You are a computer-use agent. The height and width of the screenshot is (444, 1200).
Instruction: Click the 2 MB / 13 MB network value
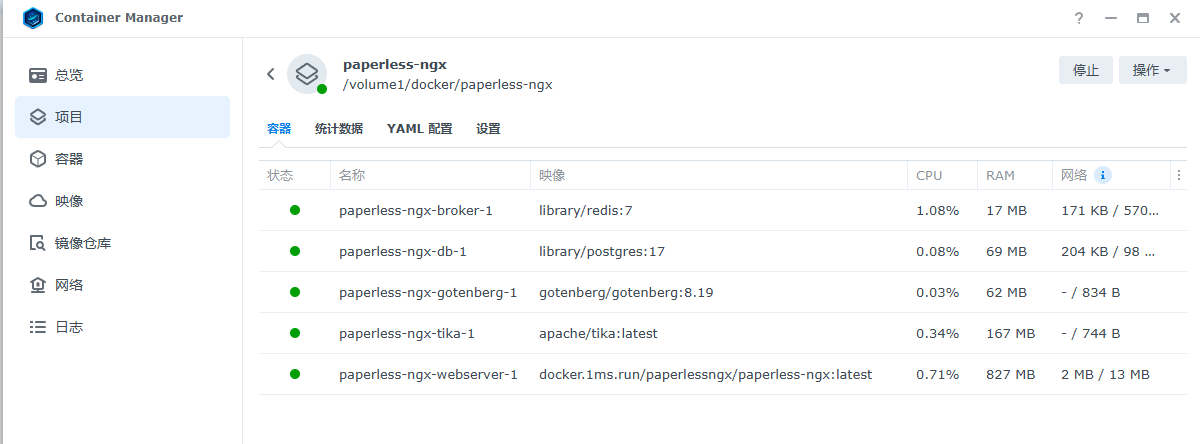pos(1105,375)
